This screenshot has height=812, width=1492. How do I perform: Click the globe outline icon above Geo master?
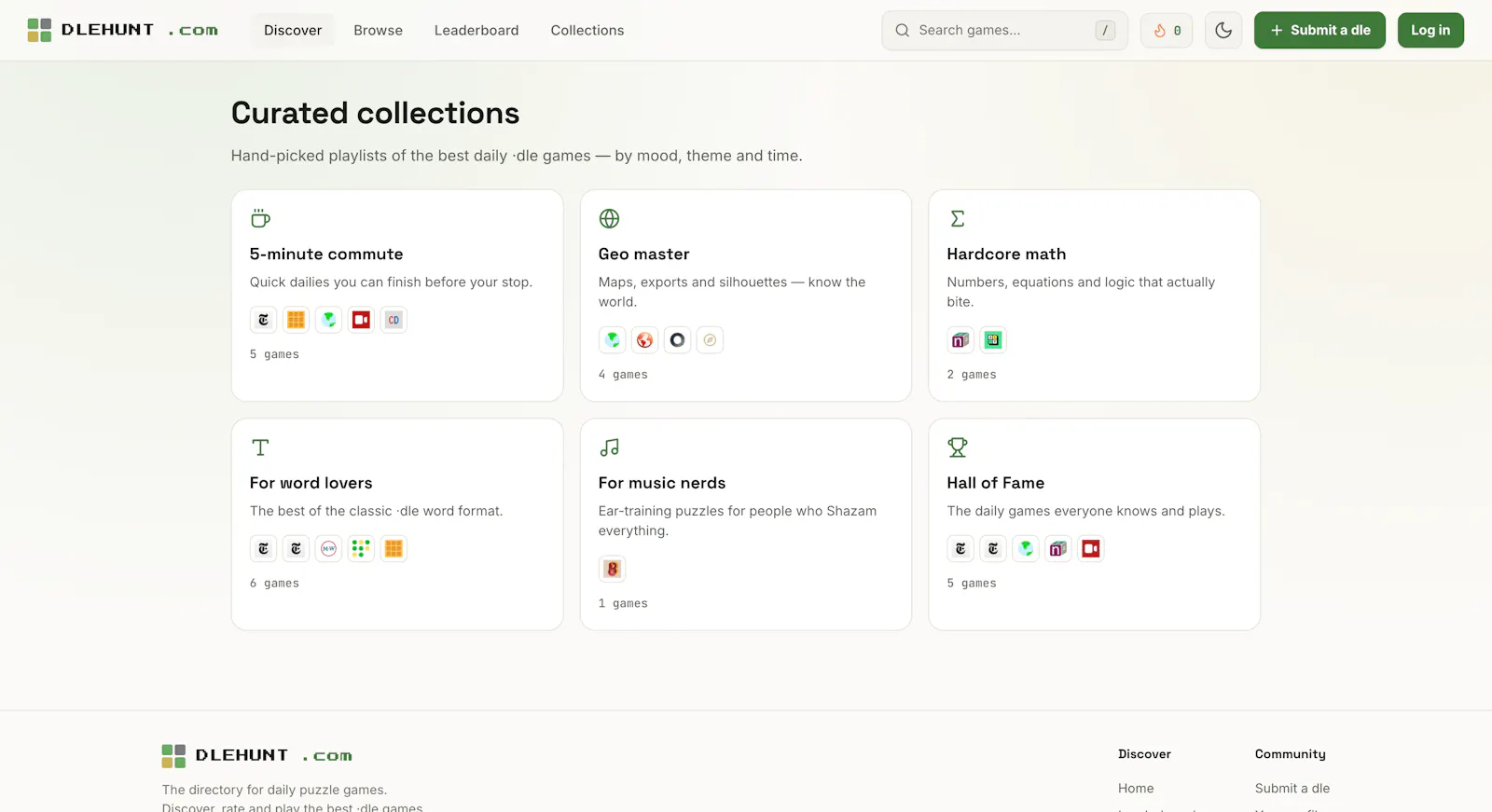[x=609, y=218]
